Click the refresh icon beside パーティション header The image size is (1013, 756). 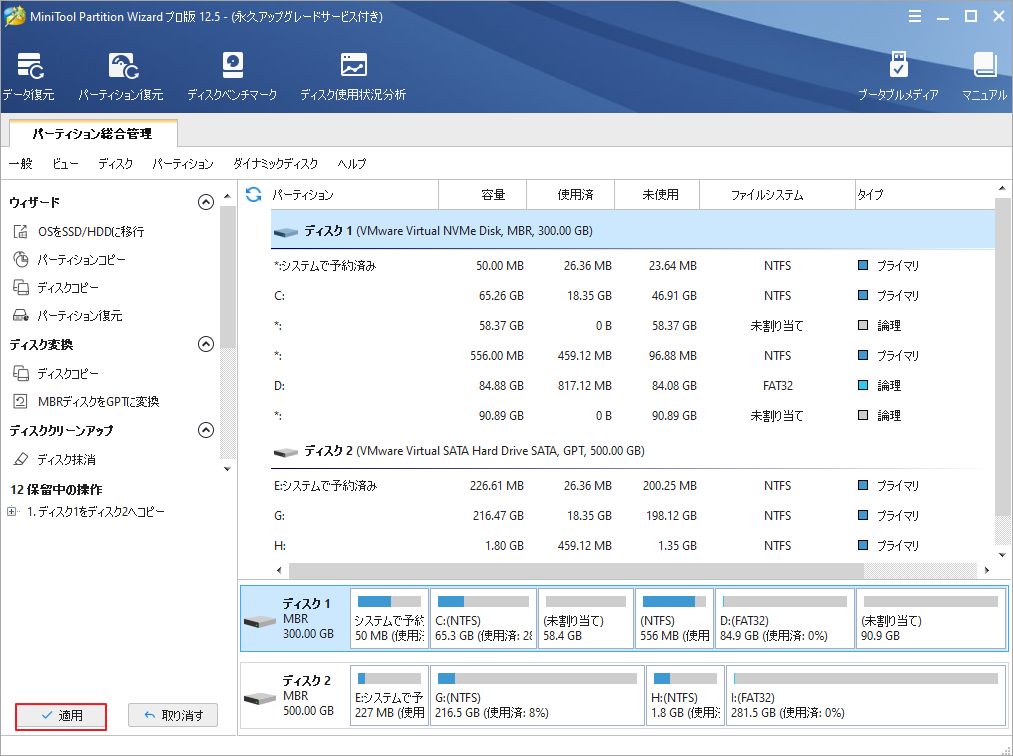click(253, 195)
